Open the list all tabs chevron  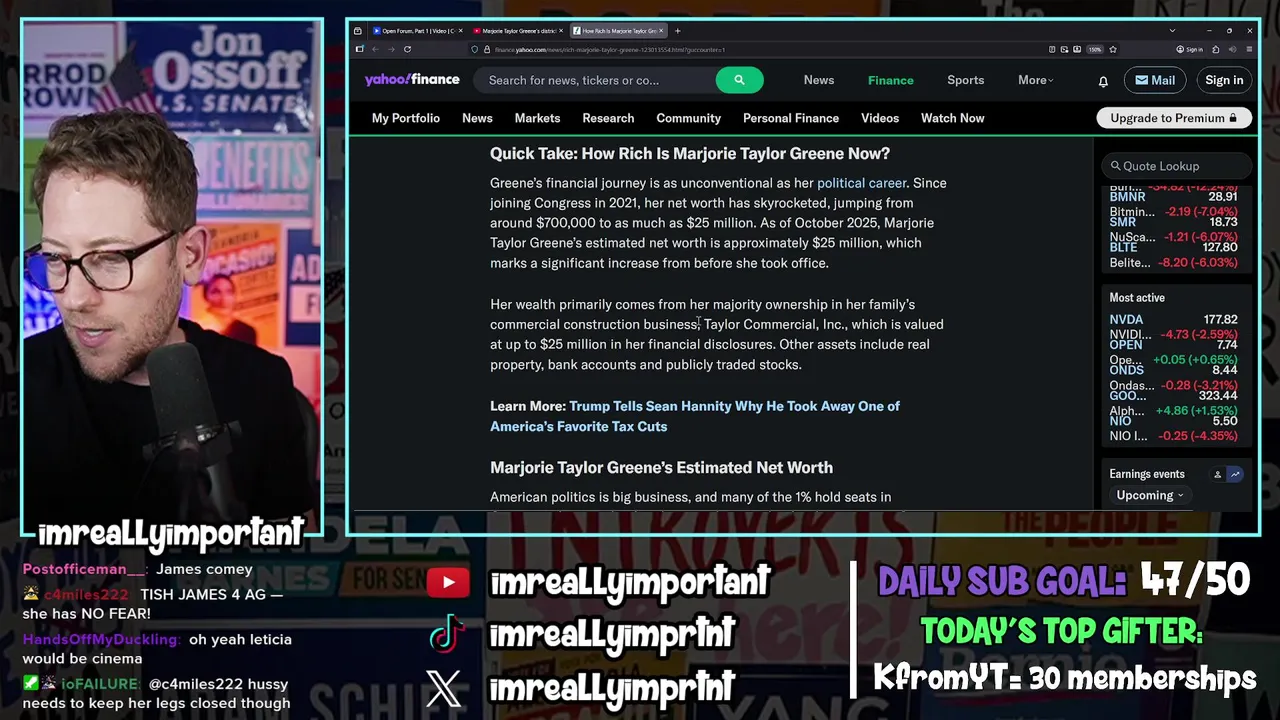[x=1172, y=31]
